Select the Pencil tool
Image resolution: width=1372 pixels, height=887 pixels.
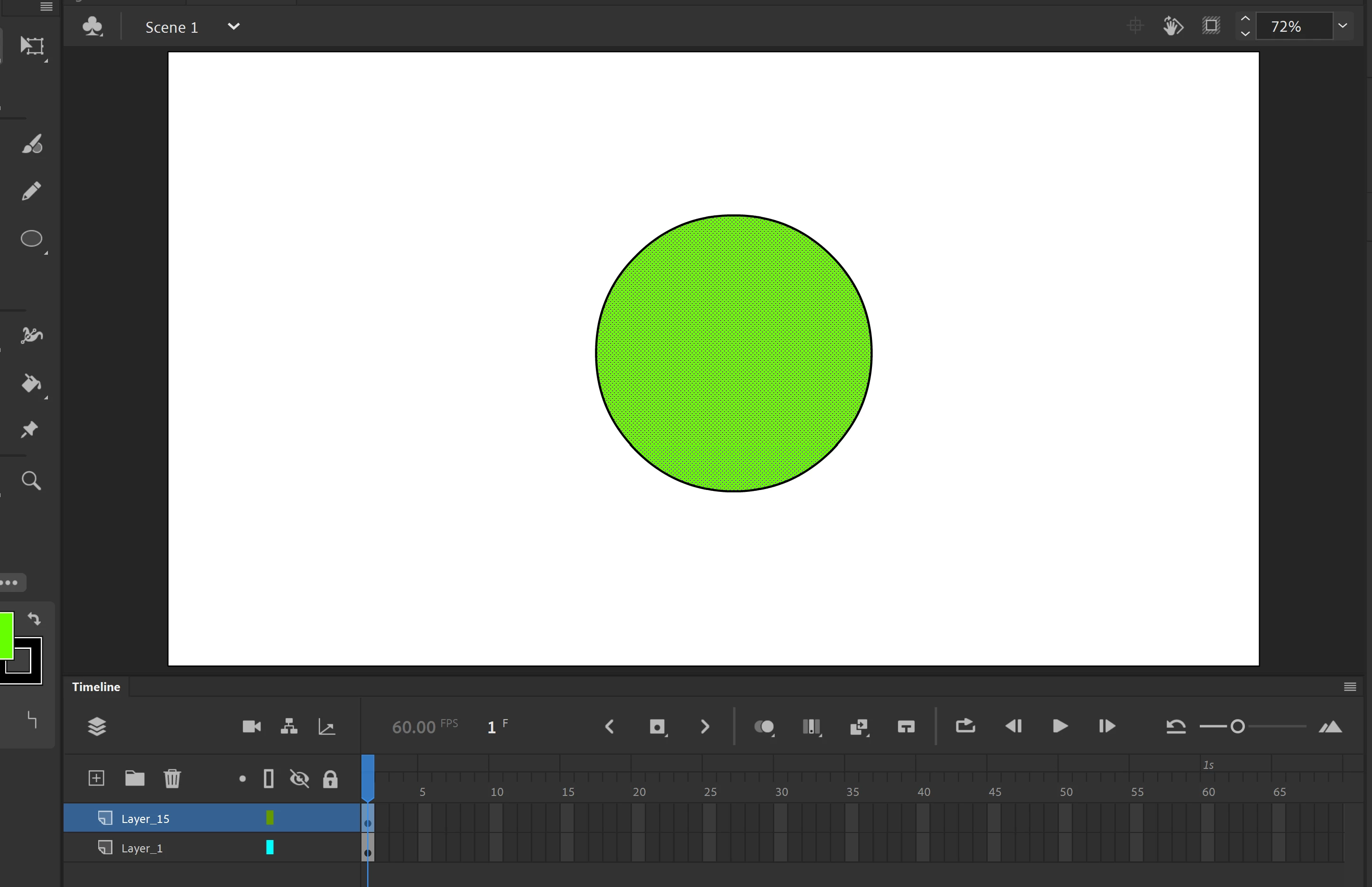pos(32,191)
